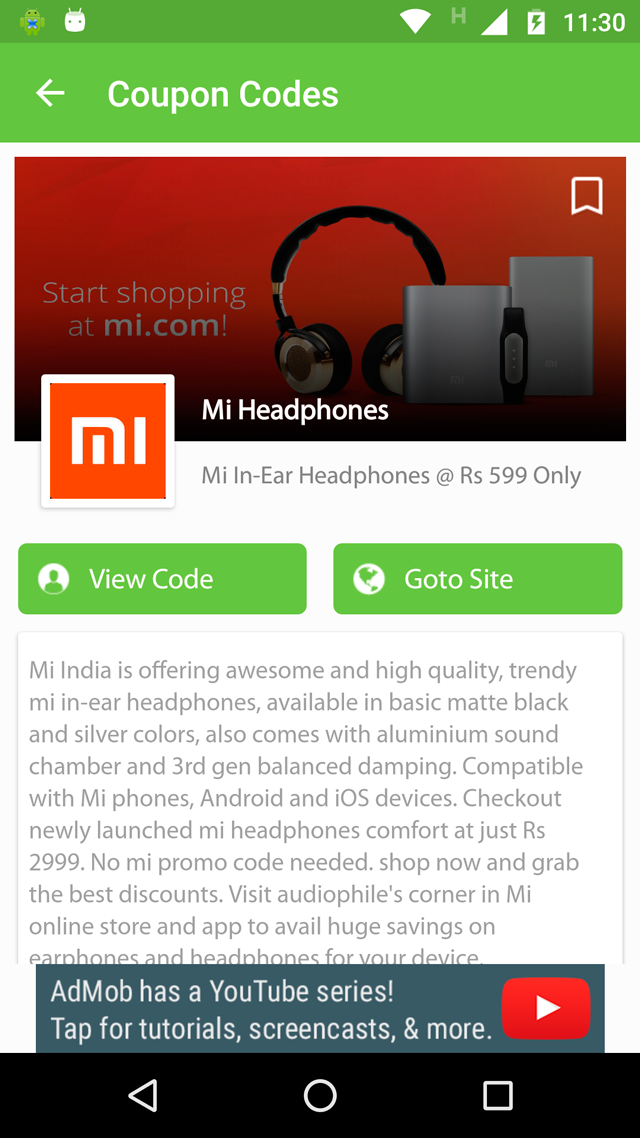Open recent apps square button
Image resolution: width=640 pixels, height=1138 pixels.
[x=498, y=1095]
